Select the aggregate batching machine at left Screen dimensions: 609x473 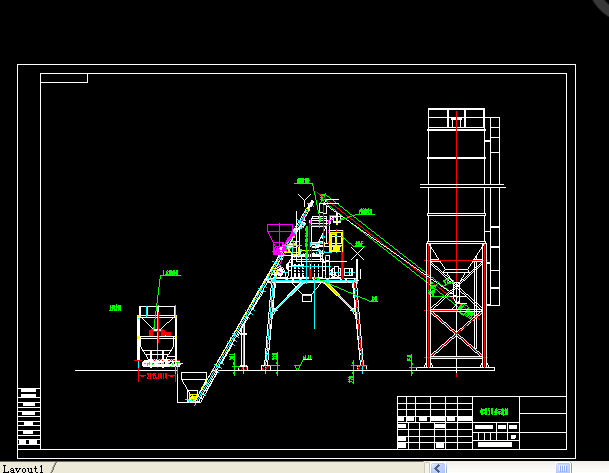click(157, 337)
